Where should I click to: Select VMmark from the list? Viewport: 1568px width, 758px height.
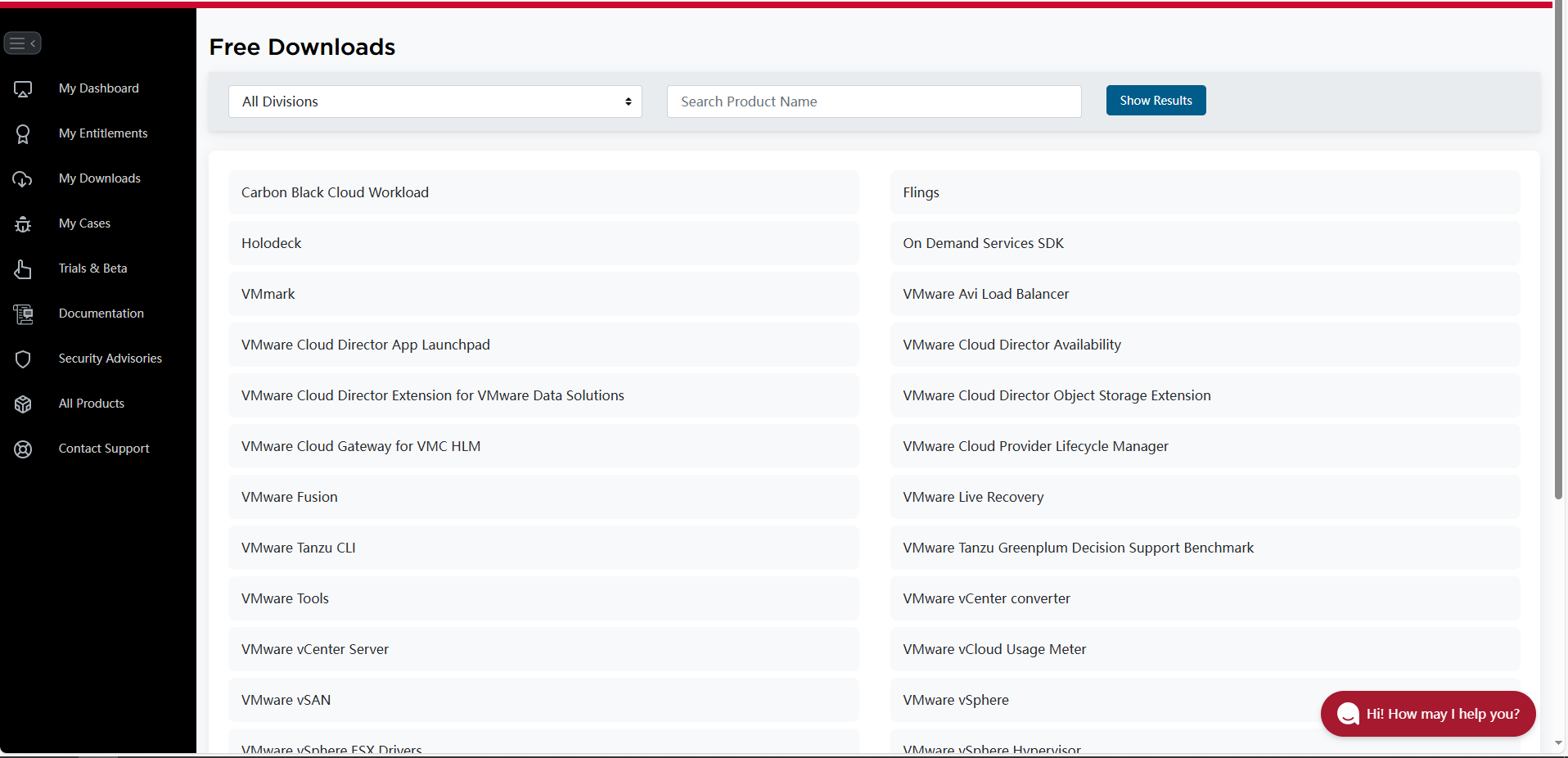pos(543,294)
